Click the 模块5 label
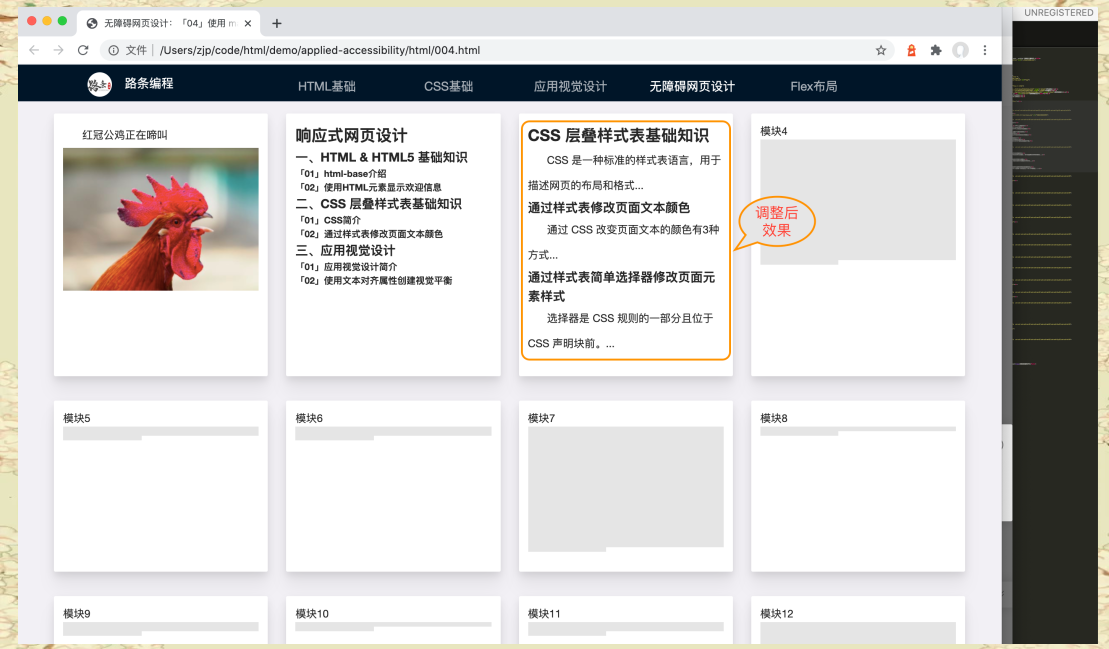The height and width of the screenshot is (649, 1109). click(x=76, y=418)
